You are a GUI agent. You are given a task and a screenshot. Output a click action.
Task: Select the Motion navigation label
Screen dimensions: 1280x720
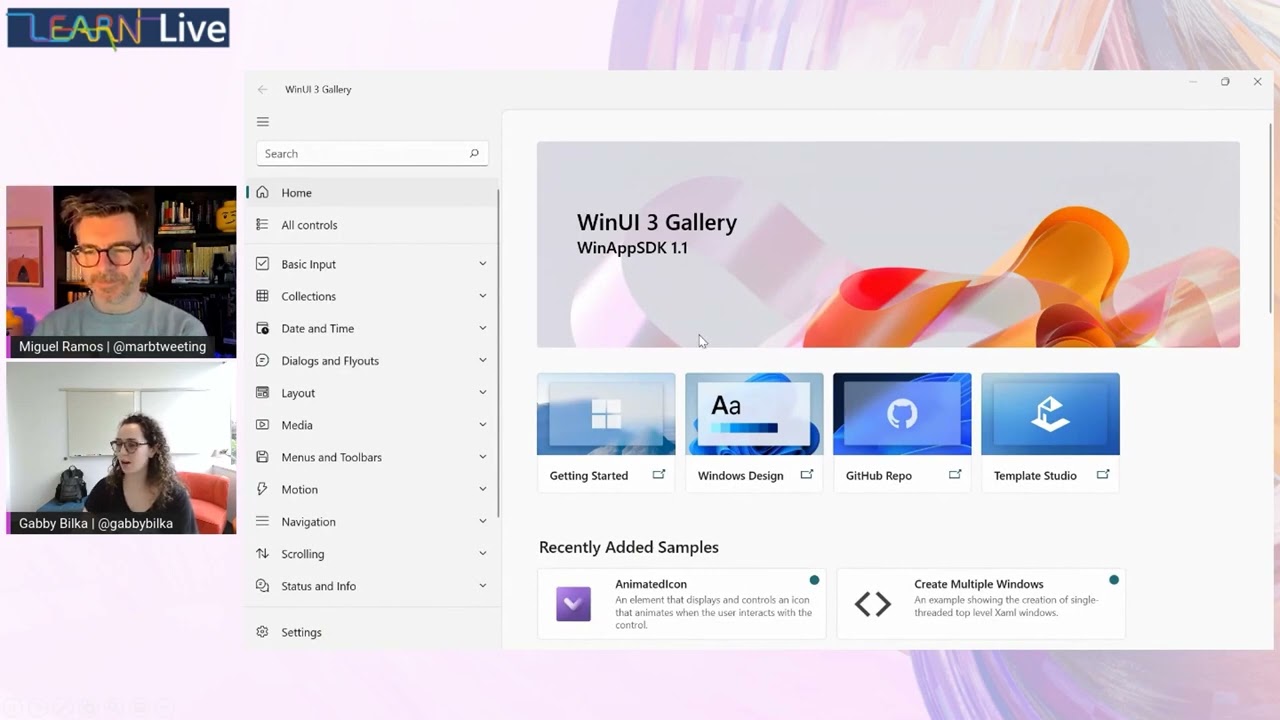pos(299,489)
